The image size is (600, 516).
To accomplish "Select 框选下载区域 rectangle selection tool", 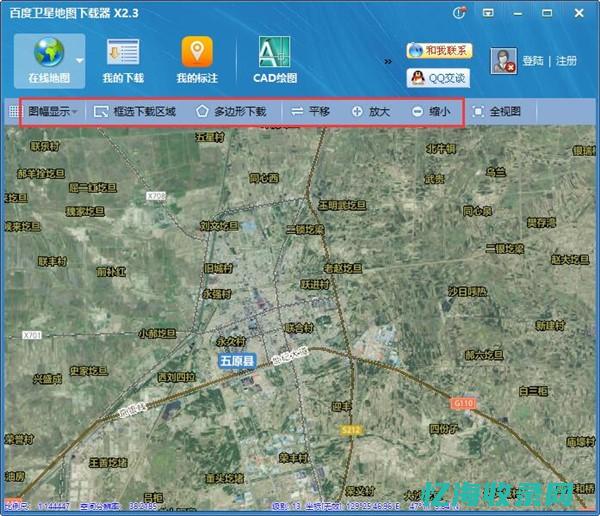I will [x=135, y=112].
